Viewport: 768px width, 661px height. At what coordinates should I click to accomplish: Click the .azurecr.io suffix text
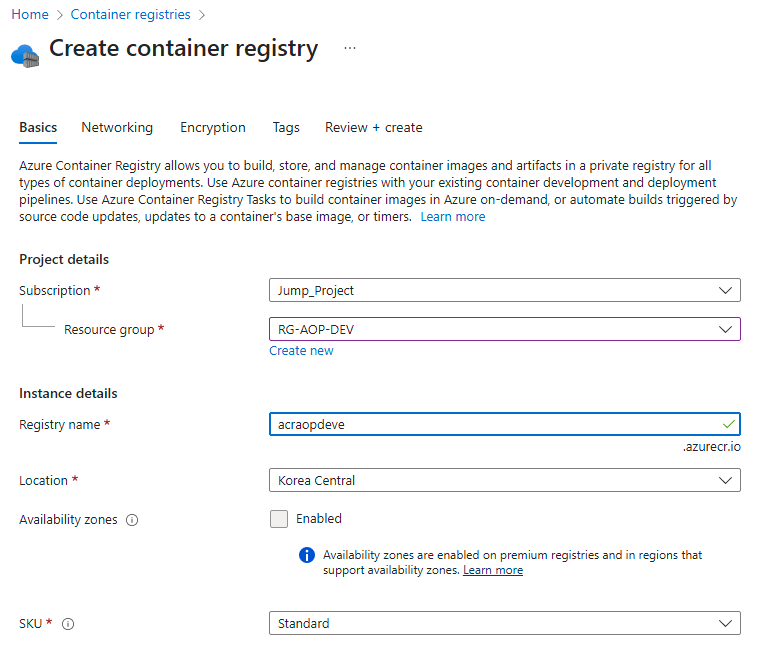pyautogui.click(x=712, y=447)
